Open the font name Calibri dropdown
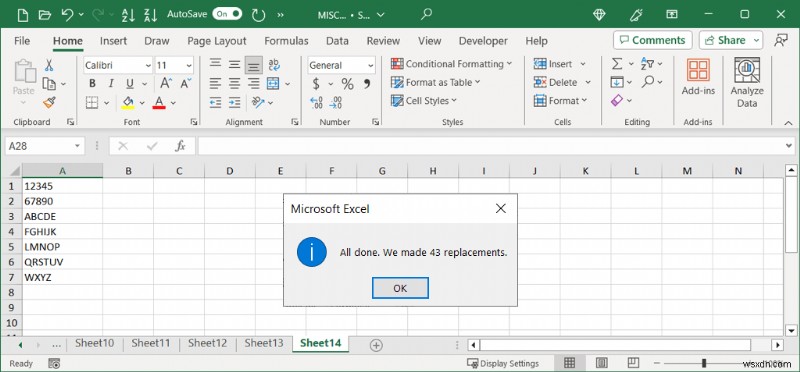Screen dimensions: 800x372 click(x=148, y=65)
